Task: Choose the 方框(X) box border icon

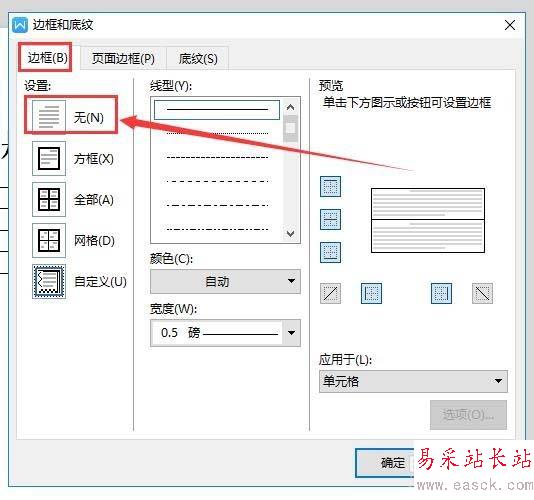Action: point(49,158)
